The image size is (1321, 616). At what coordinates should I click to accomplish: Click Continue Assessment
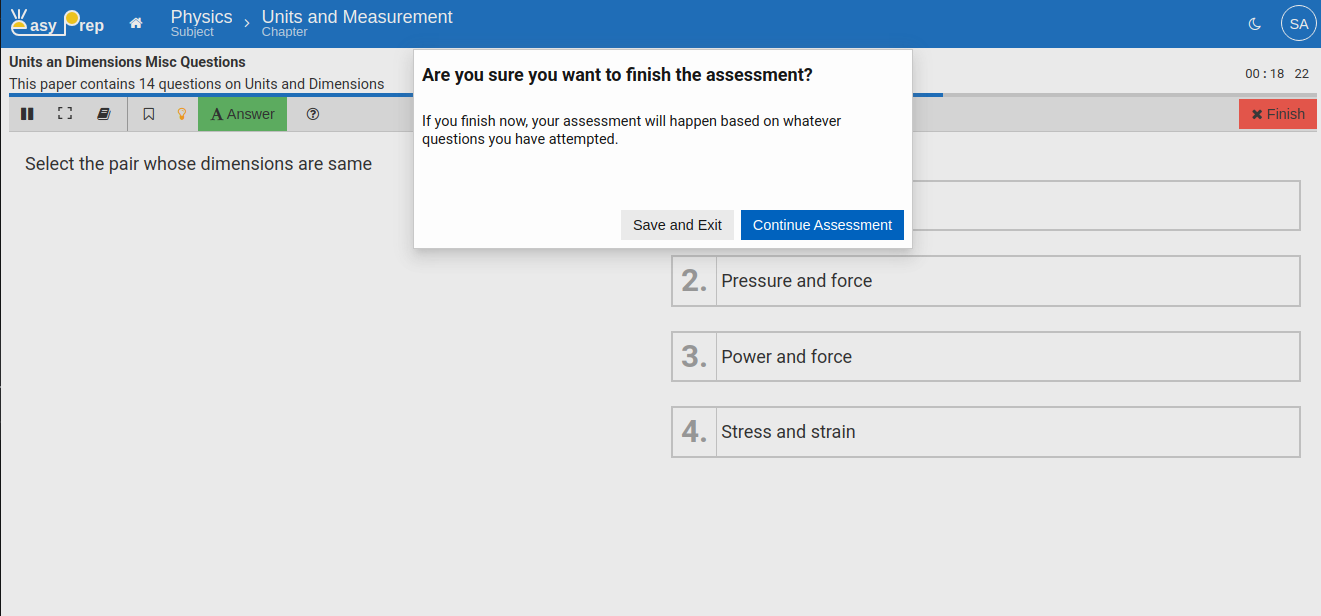coord(822,224)
